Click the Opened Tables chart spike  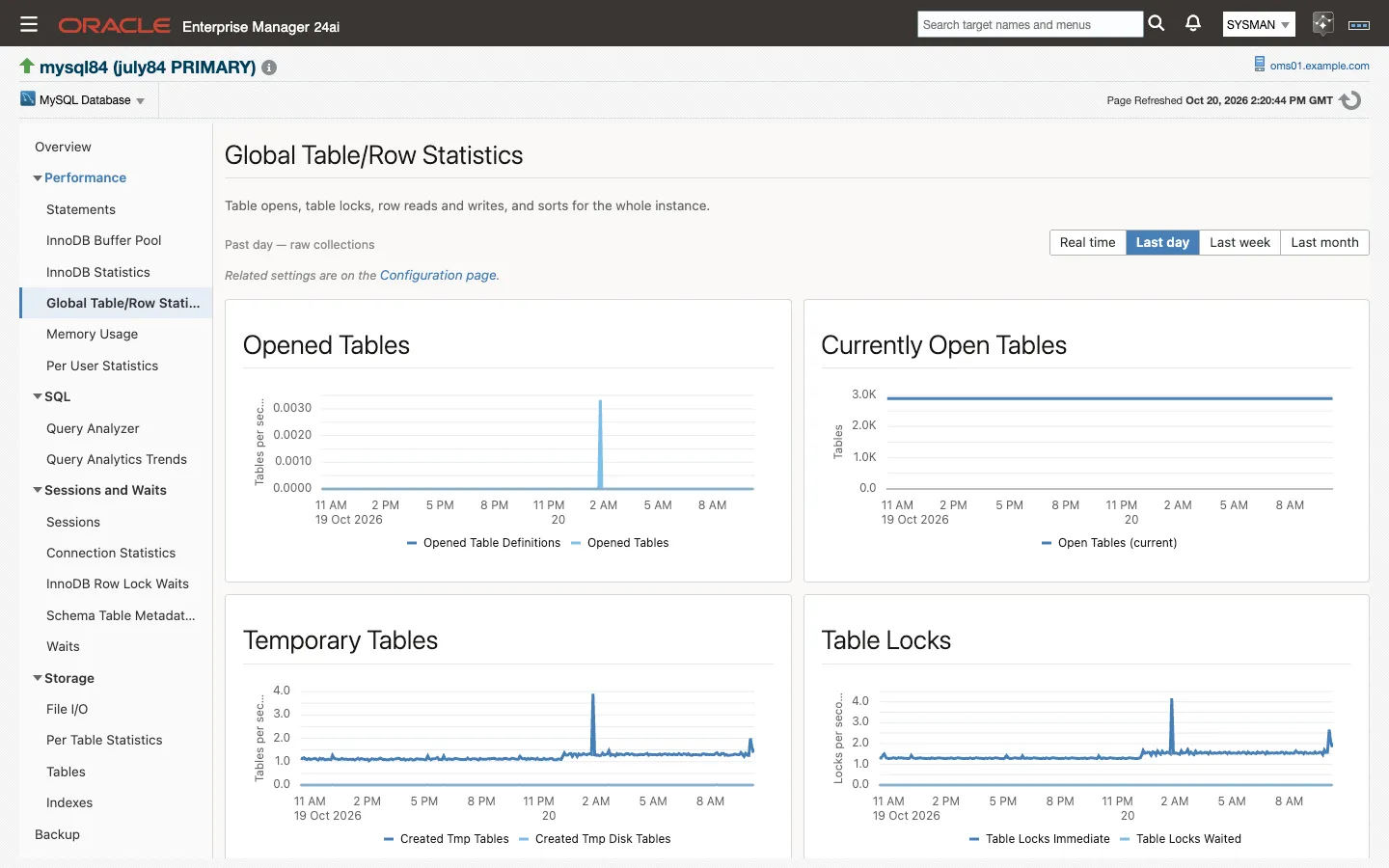(x=601, y=444)
